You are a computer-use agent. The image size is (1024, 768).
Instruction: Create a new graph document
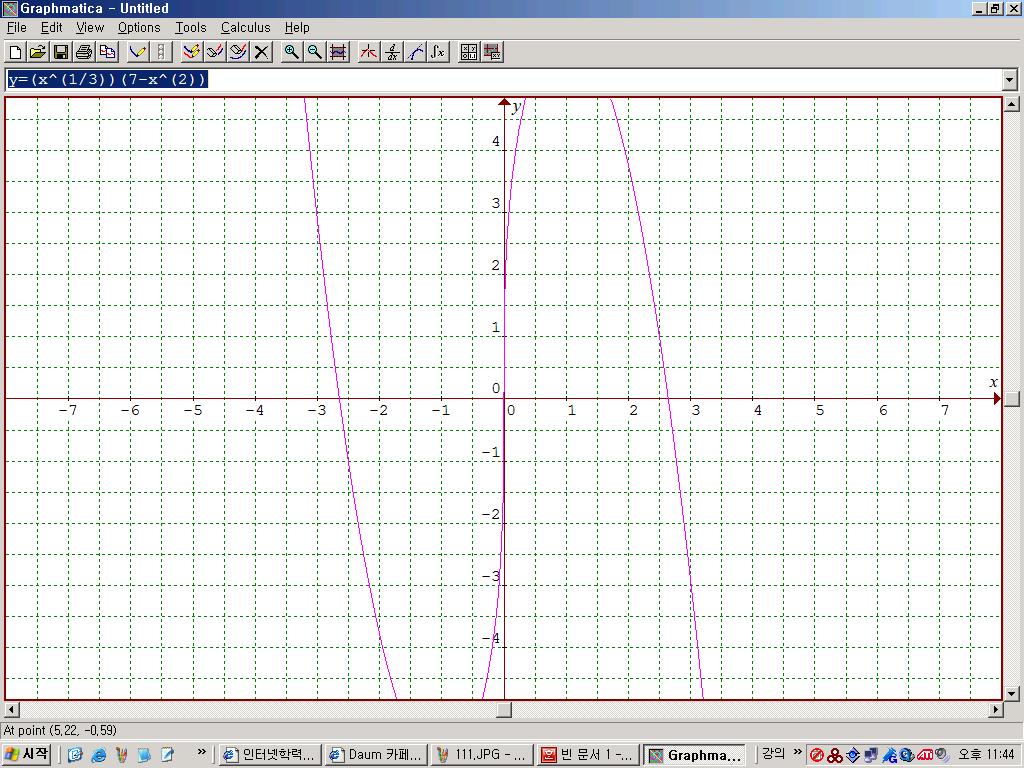(15, 52)
